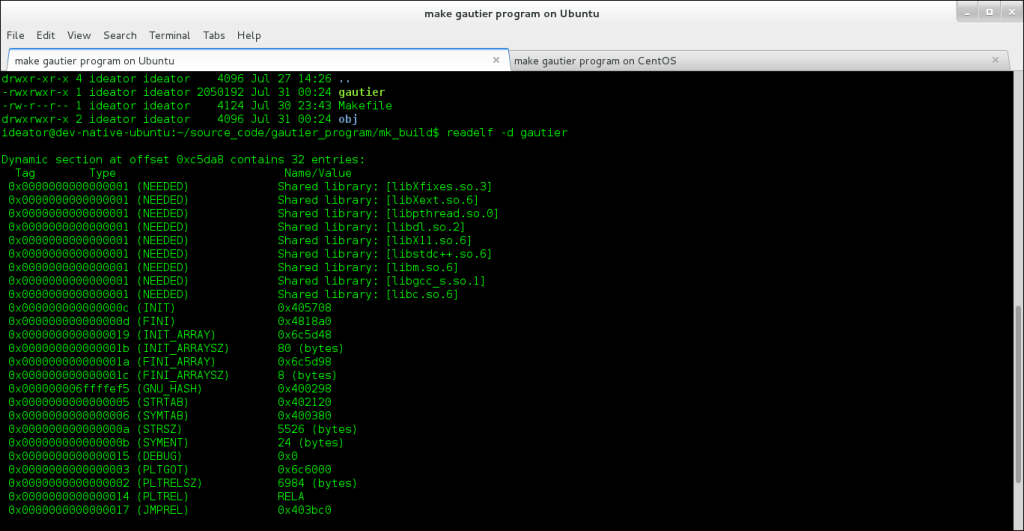Open the Edit menu
This screenshot has width=1024, height=531.
[x=45, y=35]
